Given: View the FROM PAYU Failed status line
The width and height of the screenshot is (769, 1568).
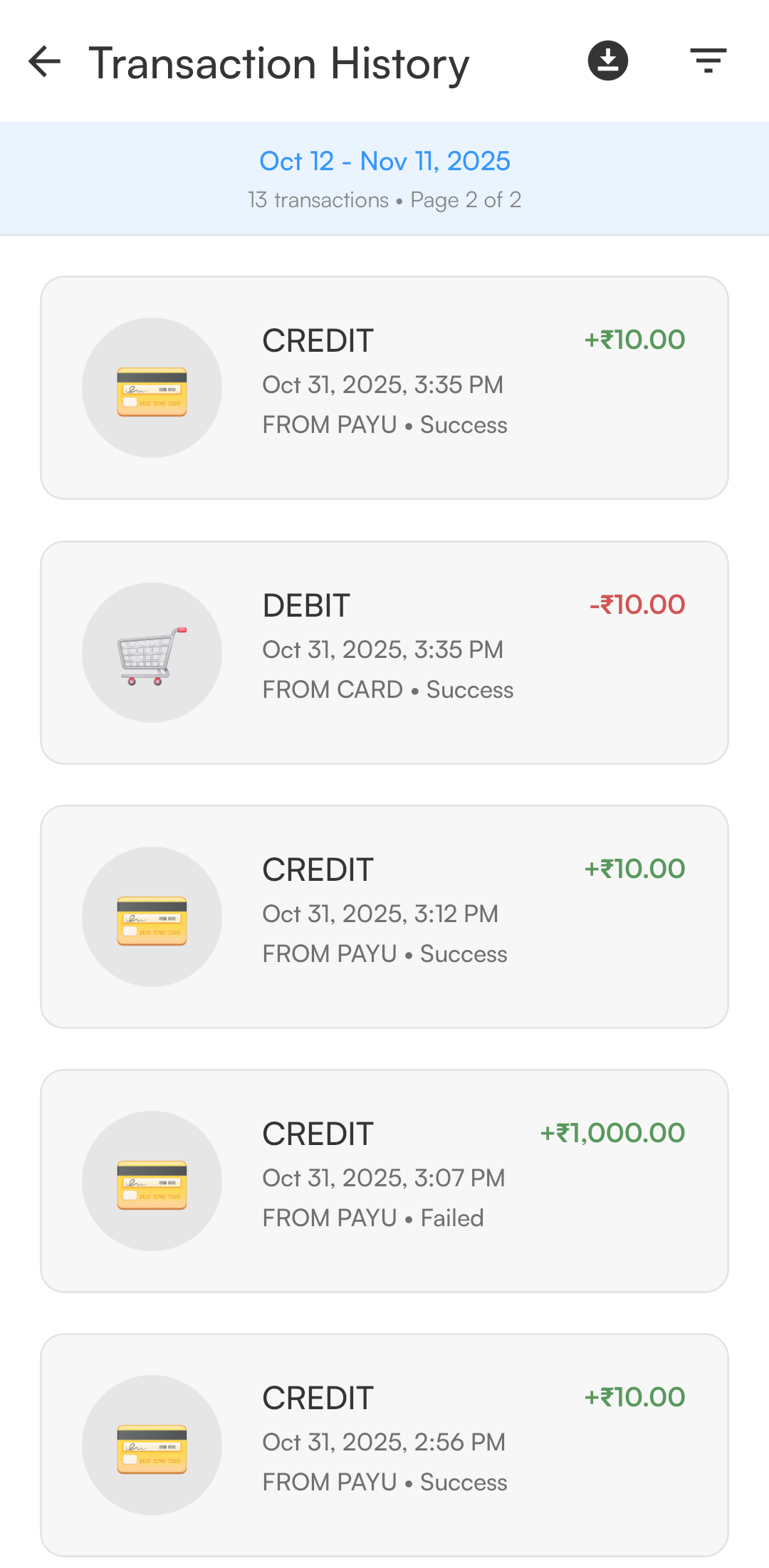Looking at the screenshot, I should coord(372,1218).
